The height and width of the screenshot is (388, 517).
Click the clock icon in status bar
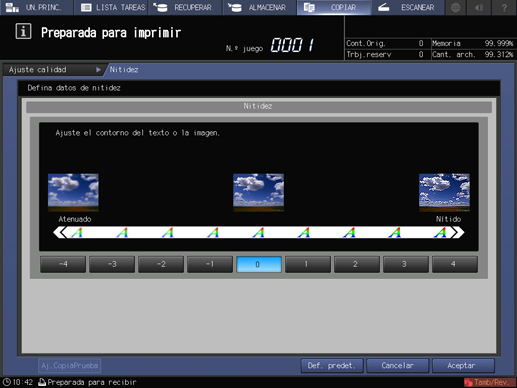pyautogui.click(x=7, y=382)
